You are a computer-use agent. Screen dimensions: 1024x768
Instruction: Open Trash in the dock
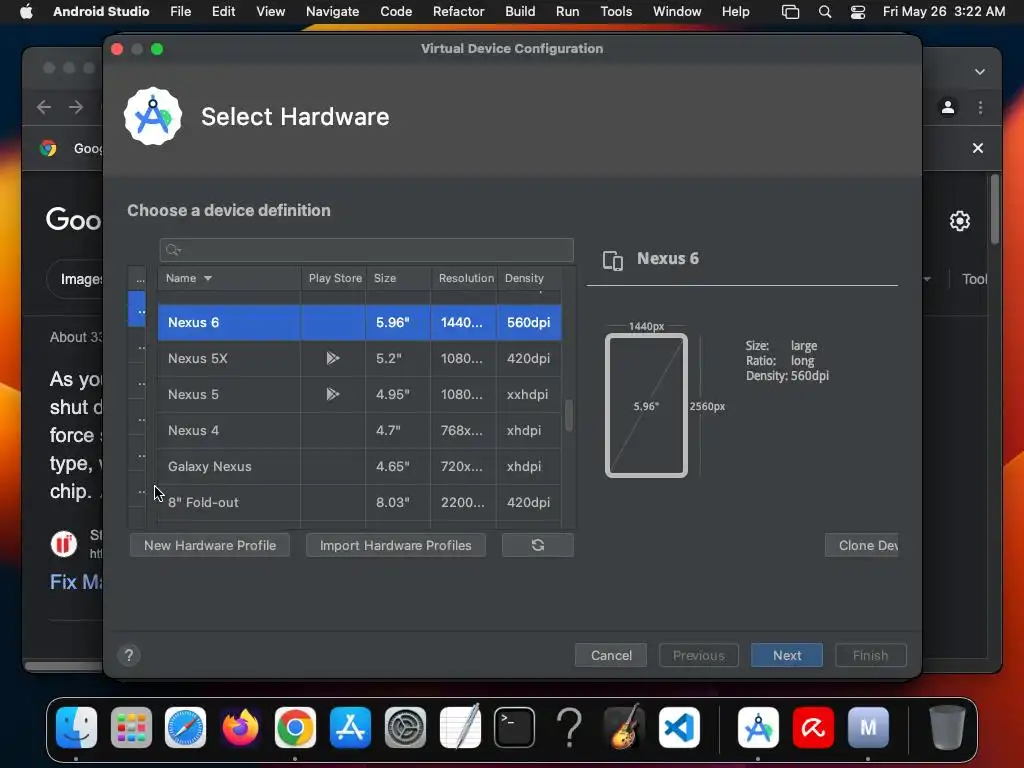pos(947,727)
